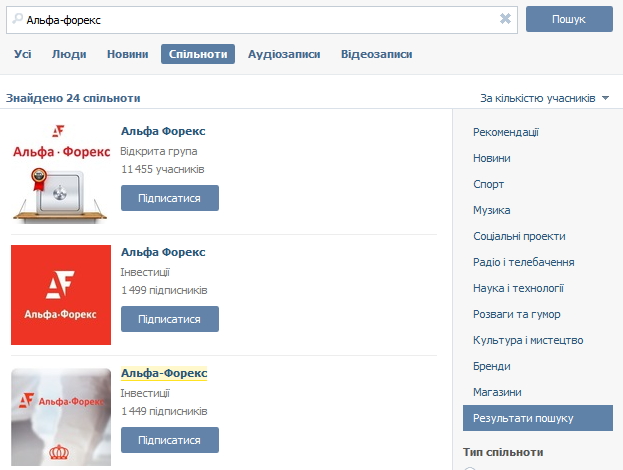623x470 pixels.
Task: Subscribe to community with 1 499 підписників
Action: point(170,319)
